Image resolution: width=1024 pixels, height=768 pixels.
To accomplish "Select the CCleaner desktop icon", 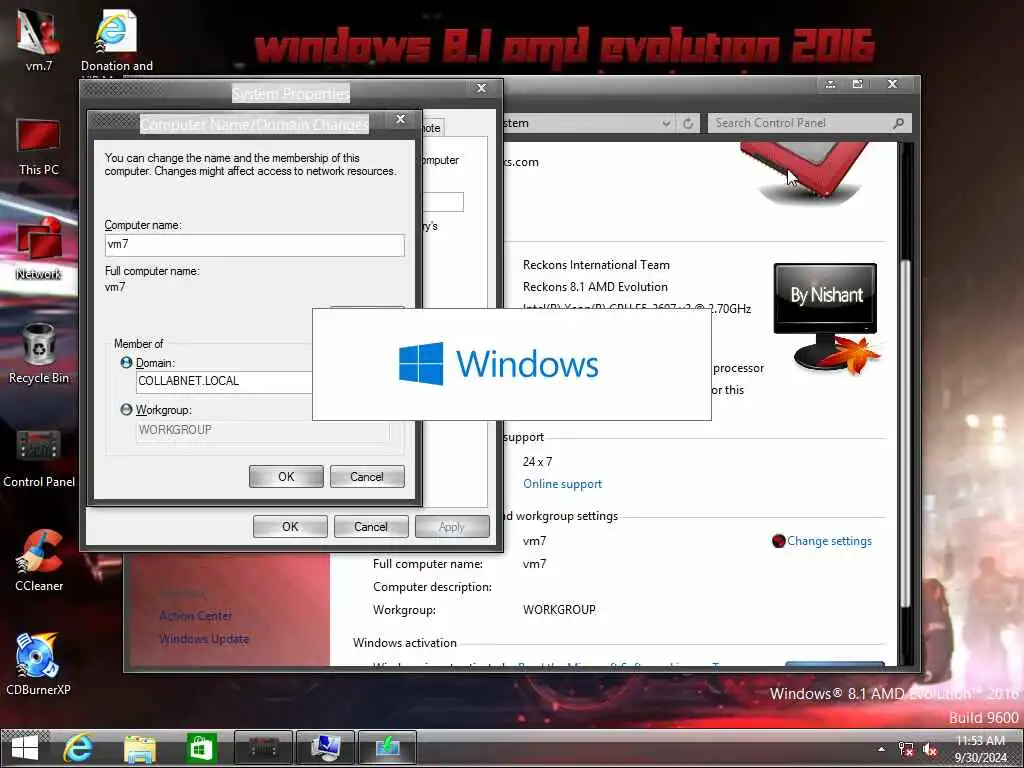I will coord(39,561).
